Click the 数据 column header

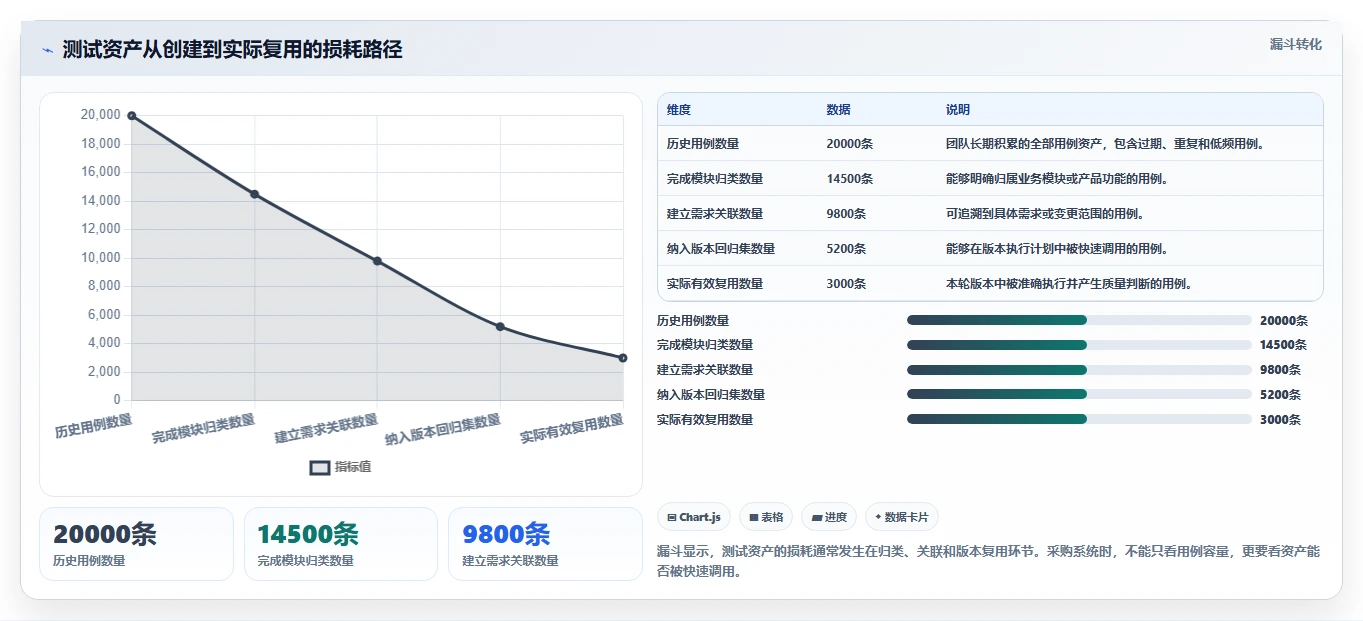pos(838,110)
